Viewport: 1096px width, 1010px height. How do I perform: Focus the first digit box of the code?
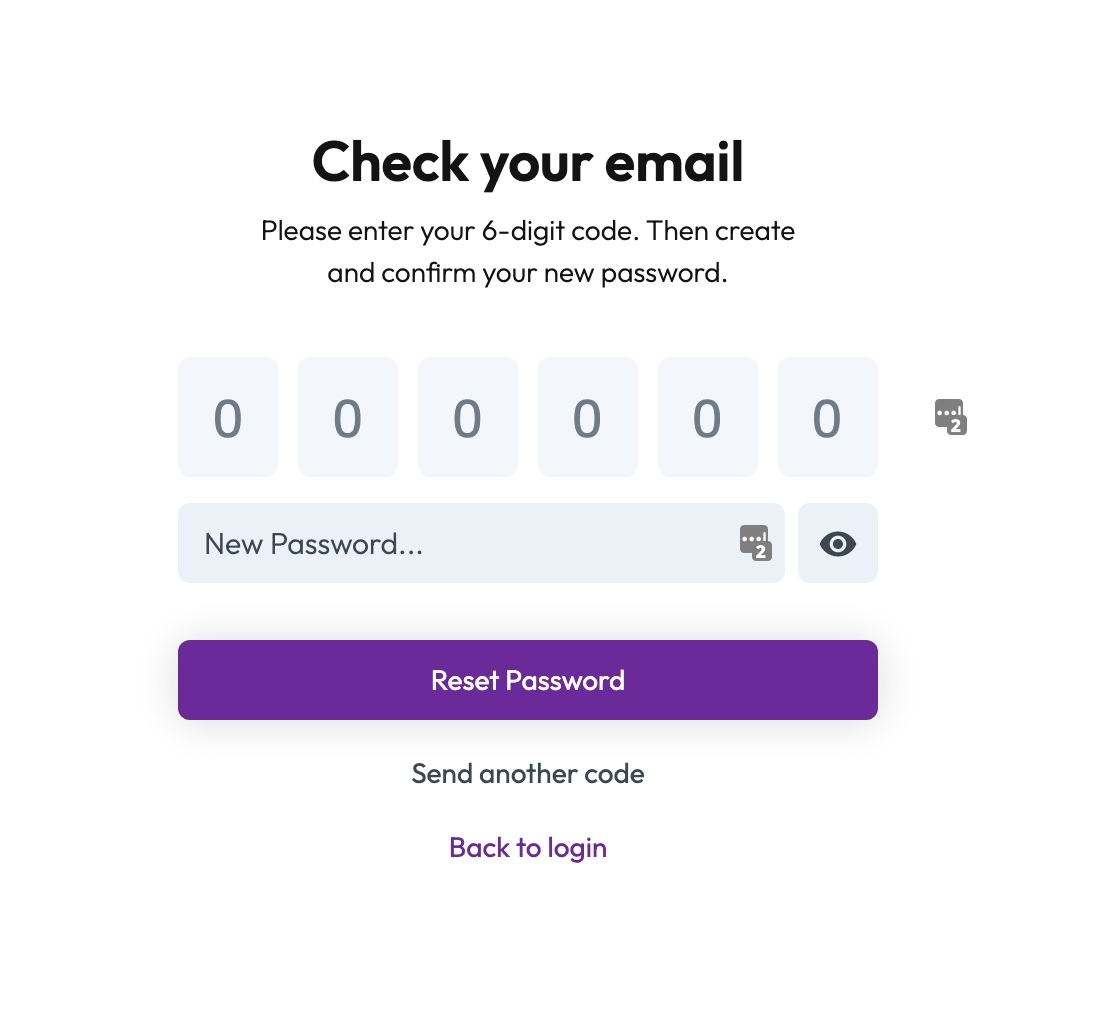228,417
